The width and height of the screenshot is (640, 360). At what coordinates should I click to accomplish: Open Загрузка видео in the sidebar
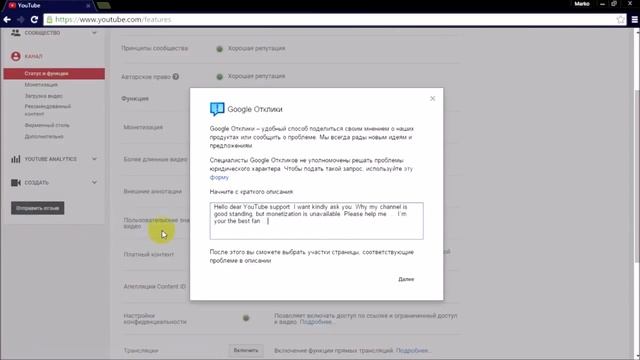point(43,96)
